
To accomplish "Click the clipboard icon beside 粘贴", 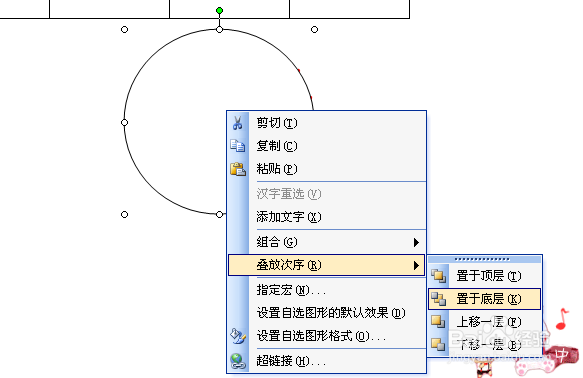I will coord(238,169).
